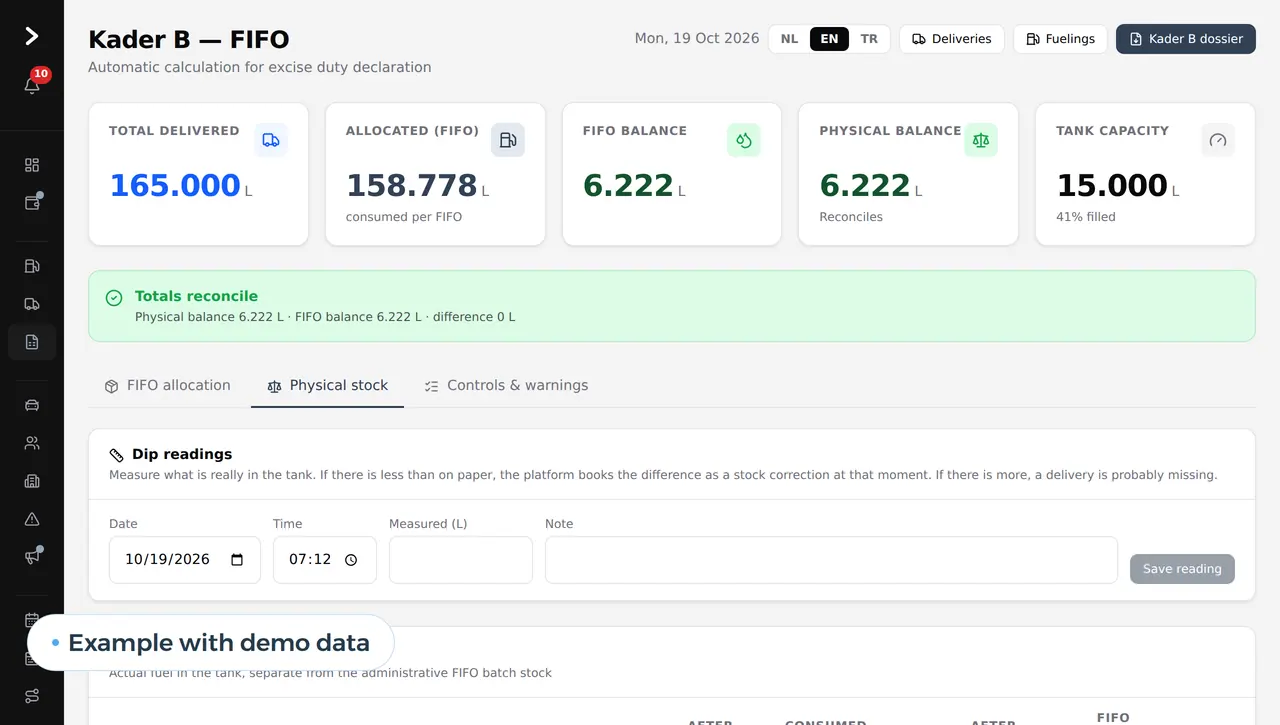Viewport: 1280px width, 725px height.
Task: Open the megaphone icon in the sidebar
Action: (x=32, y=557)
